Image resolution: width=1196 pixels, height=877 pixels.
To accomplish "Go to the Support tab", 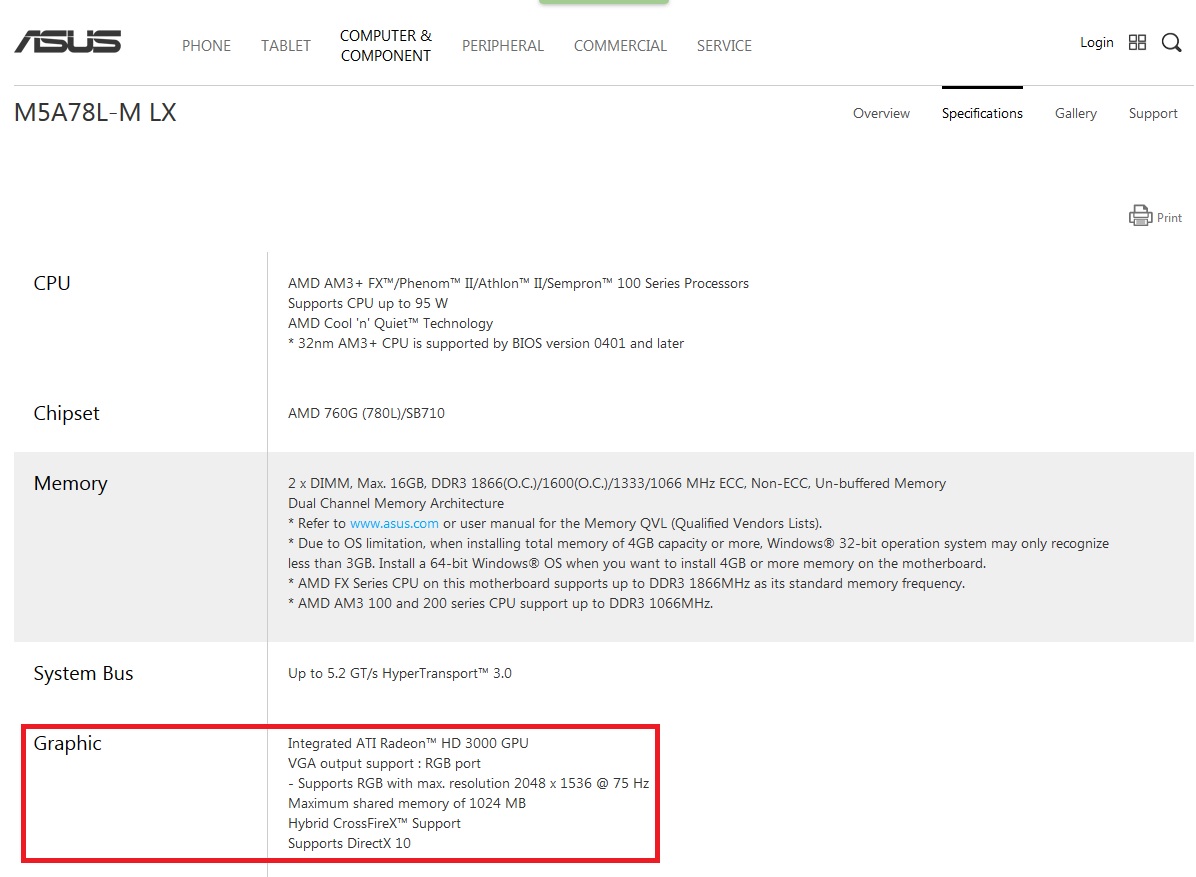I will click(1153, 114).
